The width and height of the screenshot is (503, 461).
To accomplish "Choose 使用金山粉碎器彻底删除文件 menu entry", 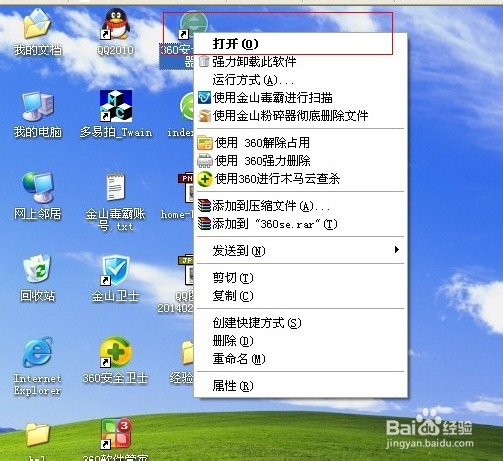I will pyautogui.click(x=300, y=116).
